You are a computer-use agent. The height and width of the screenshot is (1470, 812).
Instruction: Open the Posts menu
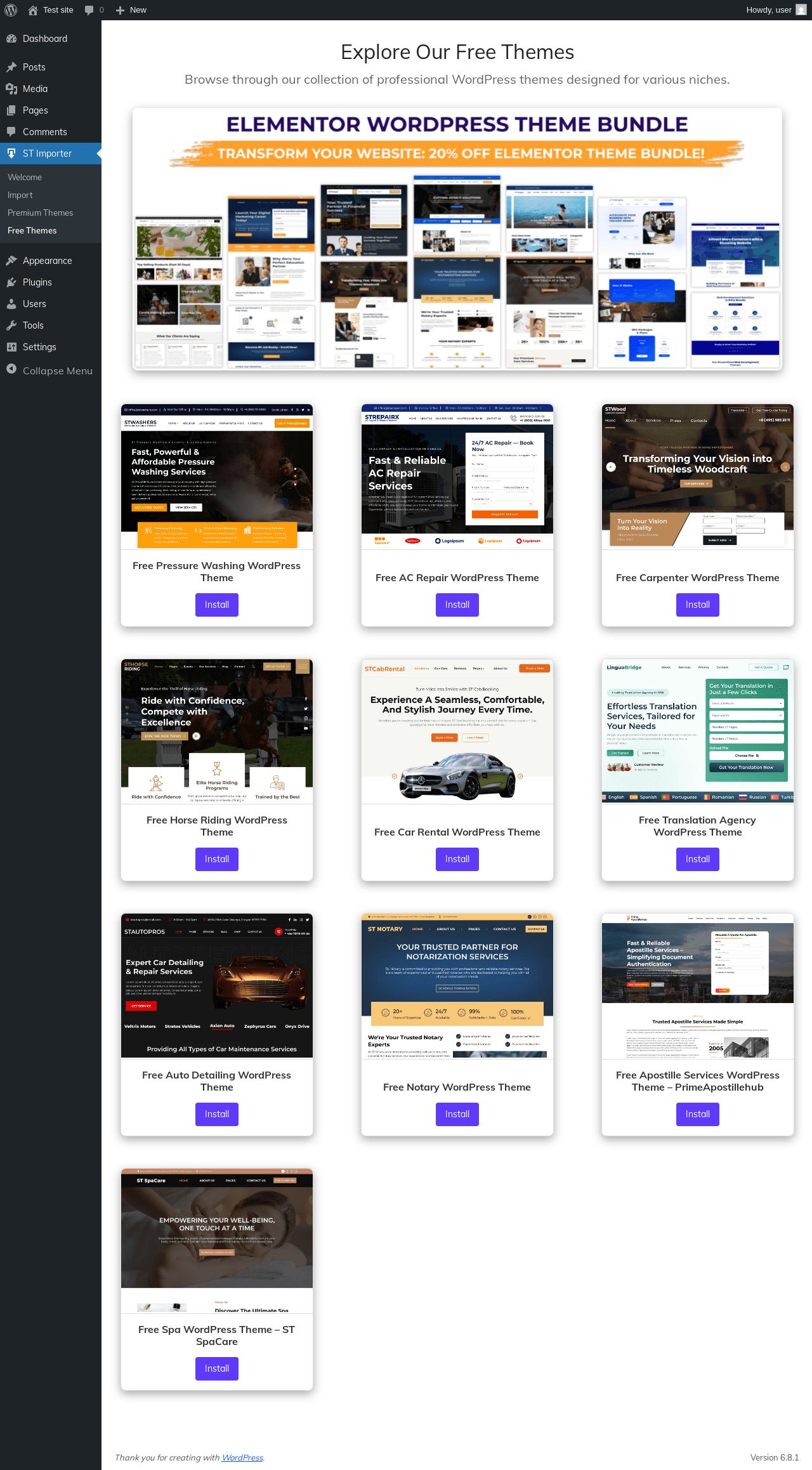(51, 67)
